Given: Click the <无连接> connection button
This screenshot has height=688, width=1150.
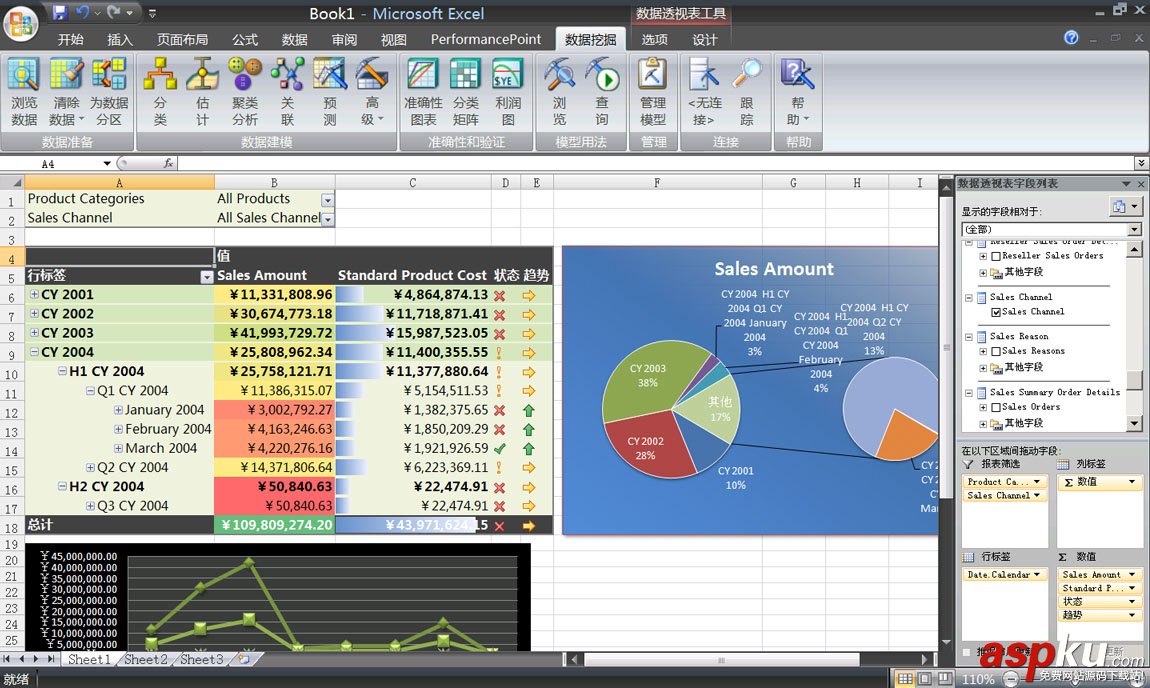Looking at the screenshot, I should coord(705,92).
